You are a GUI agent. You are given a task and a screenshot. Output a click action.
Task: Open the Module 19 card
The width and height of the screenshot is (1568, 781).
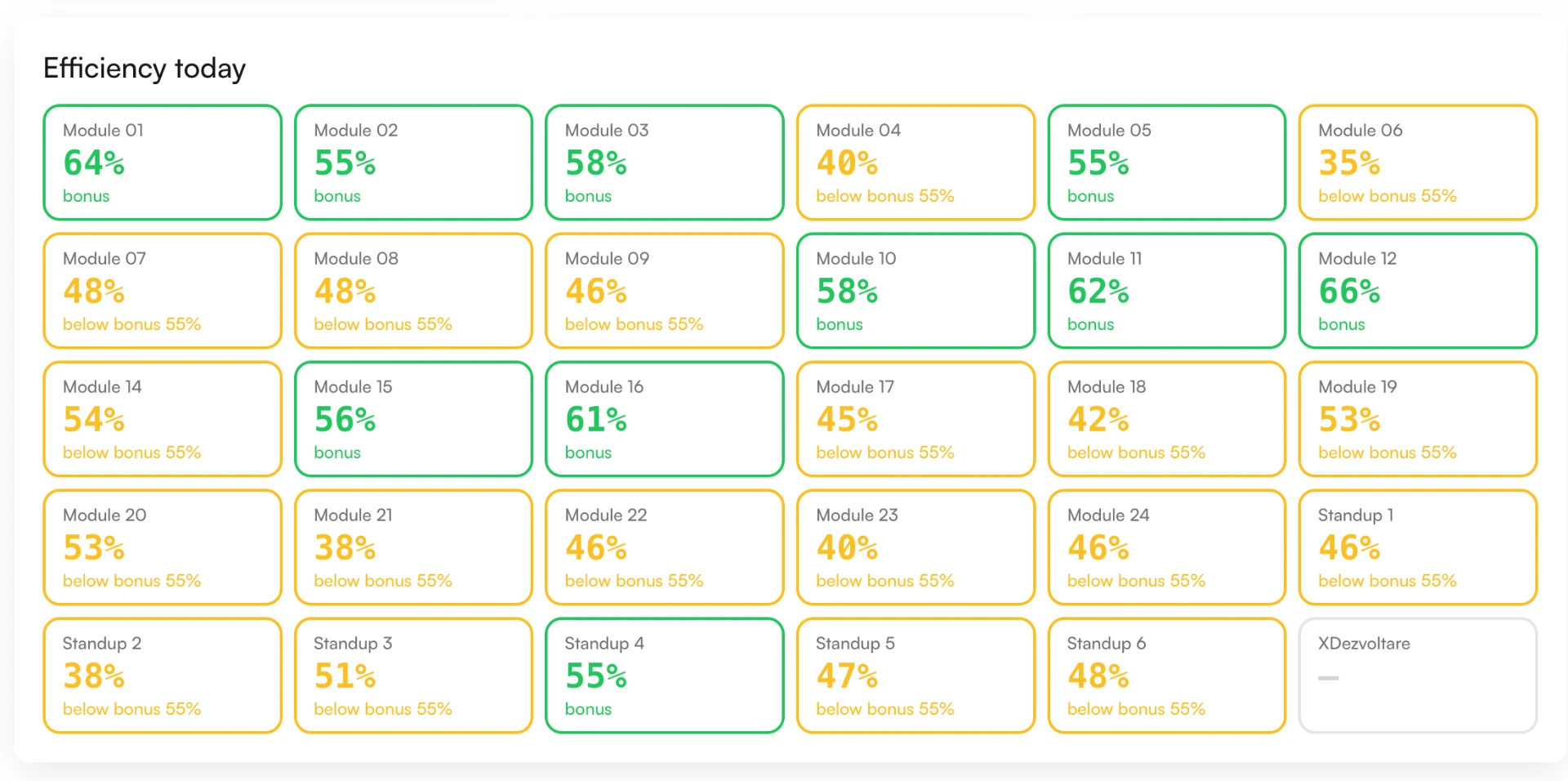coord(1418,419)
